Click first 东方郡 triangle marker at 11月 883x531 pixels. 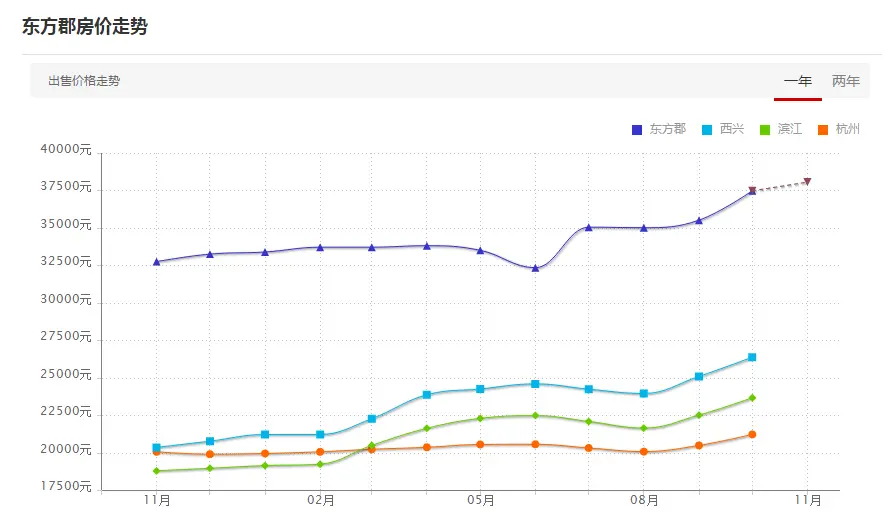point(157,261)
